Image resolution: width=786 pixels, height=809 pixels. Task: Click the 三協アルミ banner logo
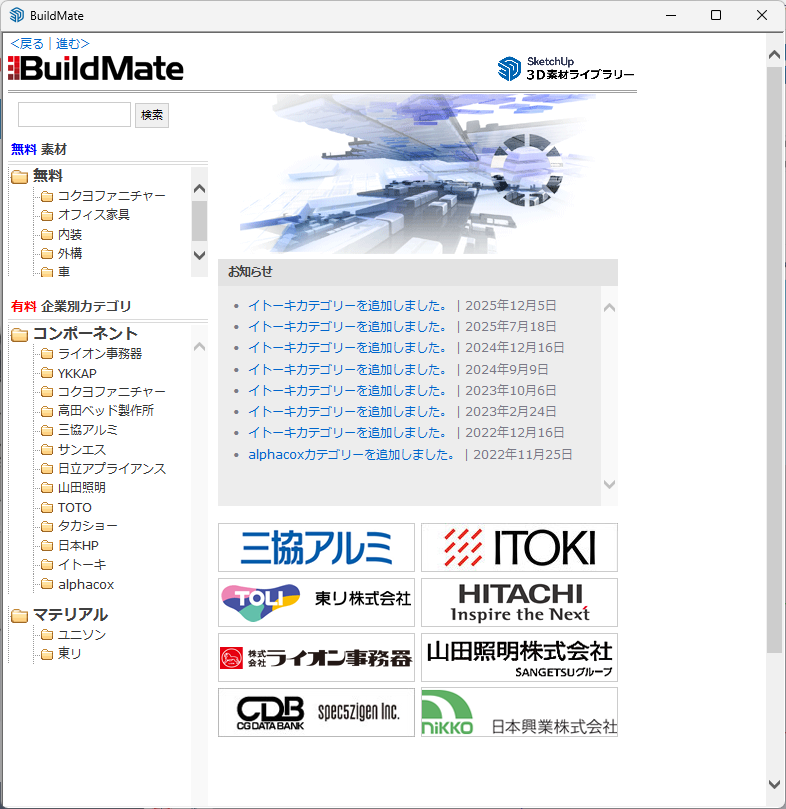[x=316, y=547]
